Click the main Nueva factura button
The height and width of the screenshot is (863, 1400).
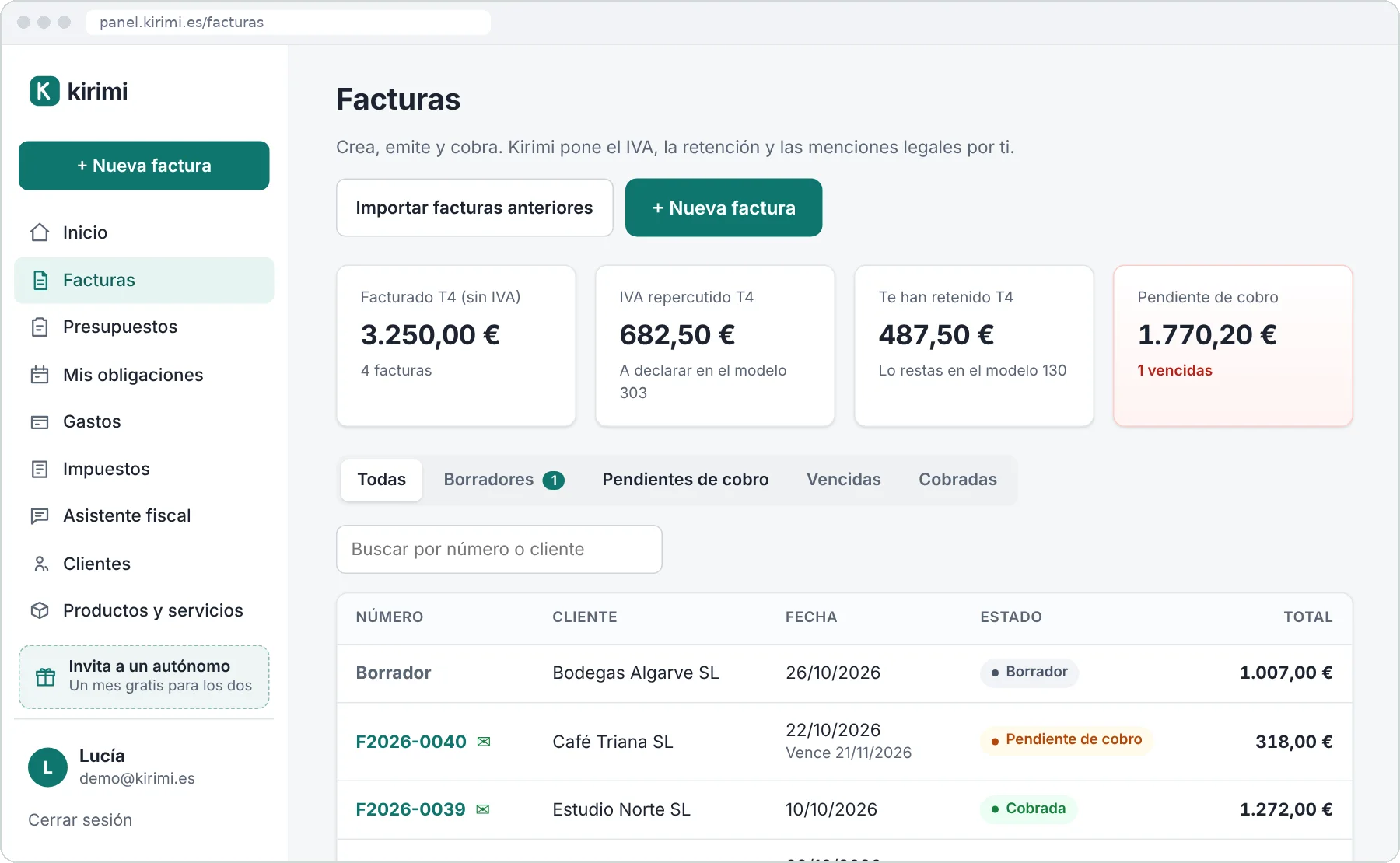click(x=723, y=208)
